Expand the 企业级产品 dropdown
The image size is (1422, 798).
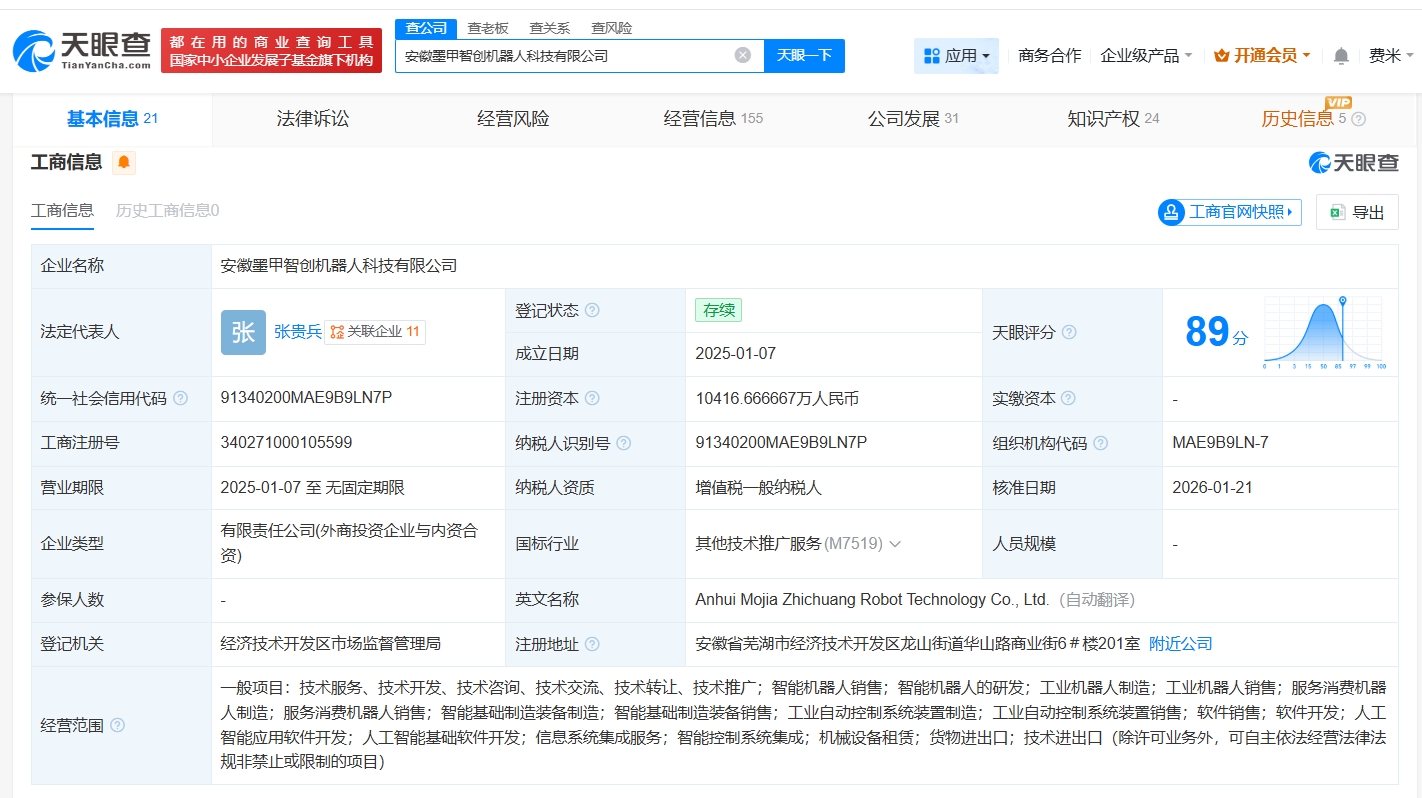[1145, 56]
